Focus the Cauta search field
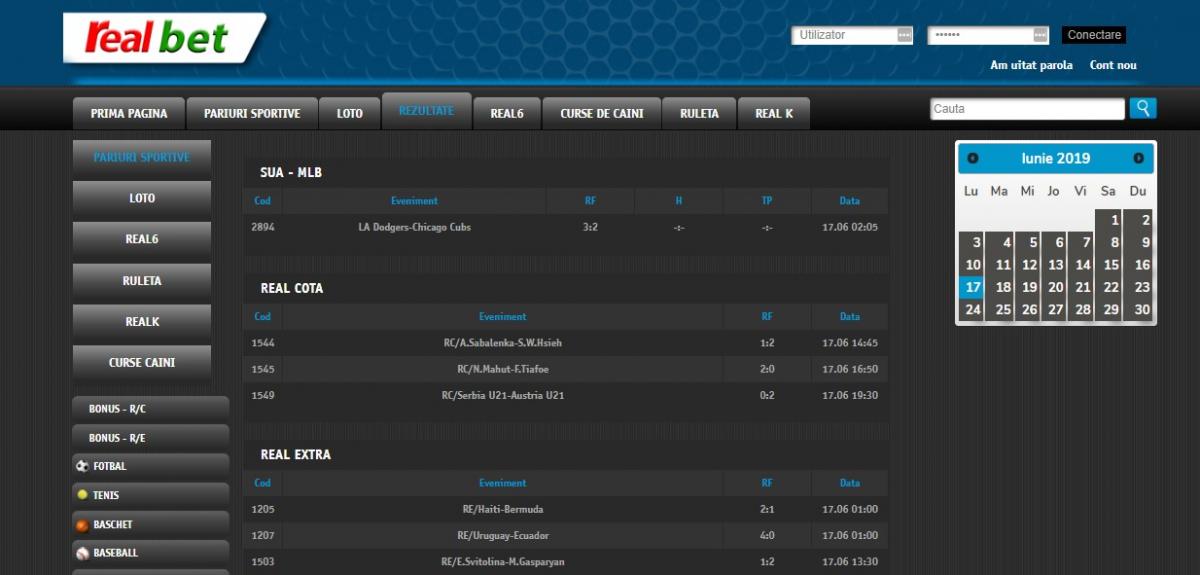This screenshot has height=575, width=1200. click(x=1027, y=109)
